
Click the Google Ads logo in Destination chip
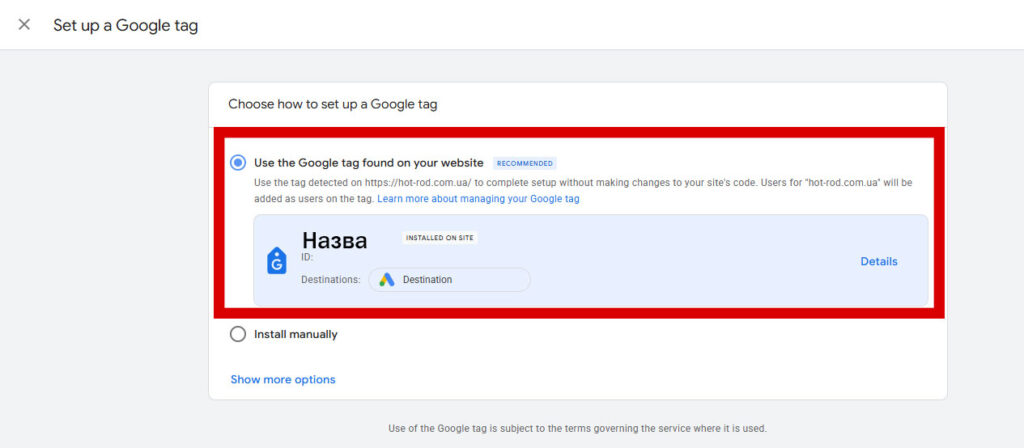click(387, 280)
